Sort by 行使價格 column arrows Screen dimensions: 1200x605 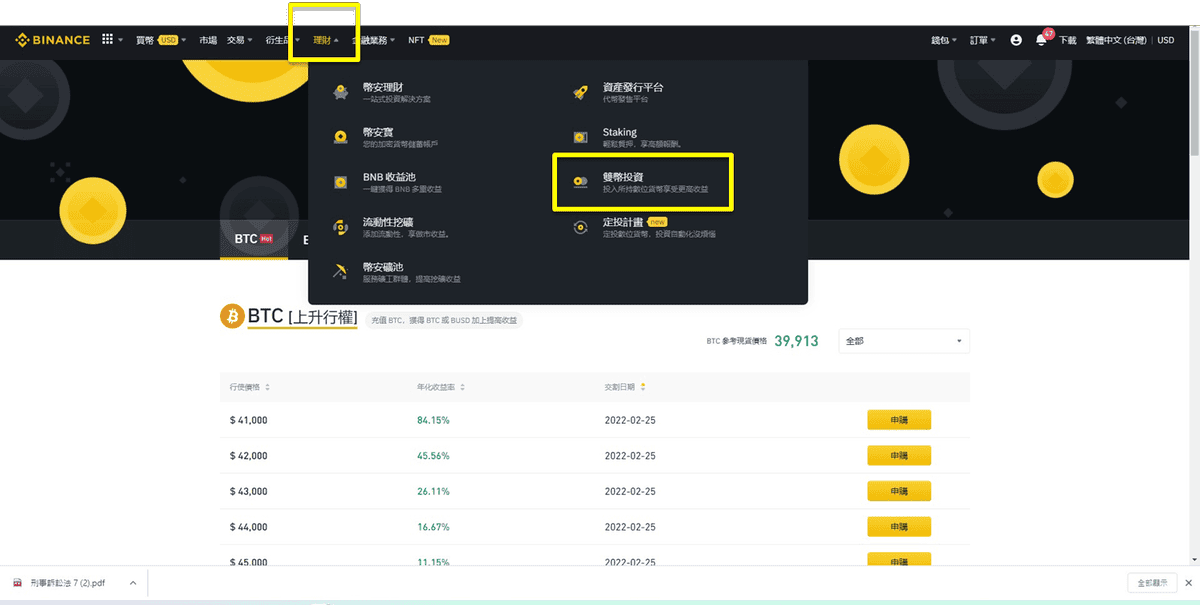[x=267, y=387]
